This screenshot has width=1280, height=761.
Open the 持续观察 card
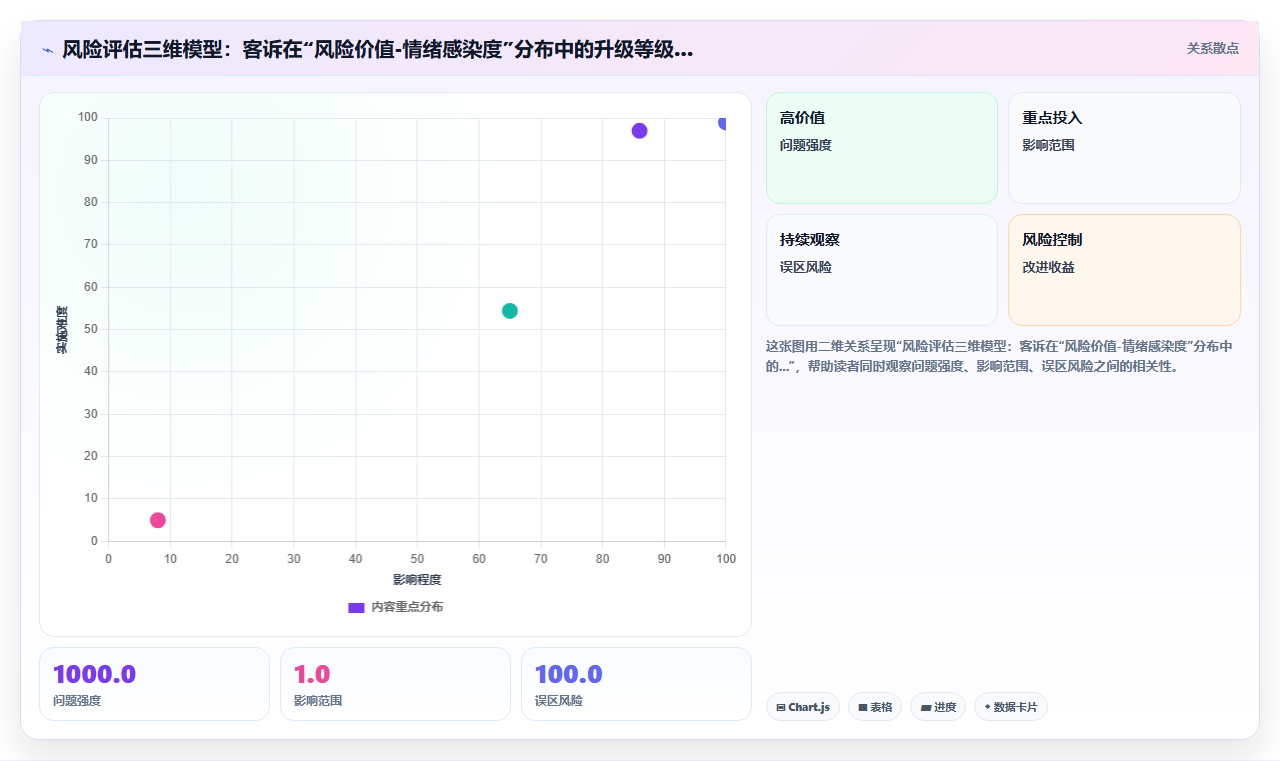point(882,270)
